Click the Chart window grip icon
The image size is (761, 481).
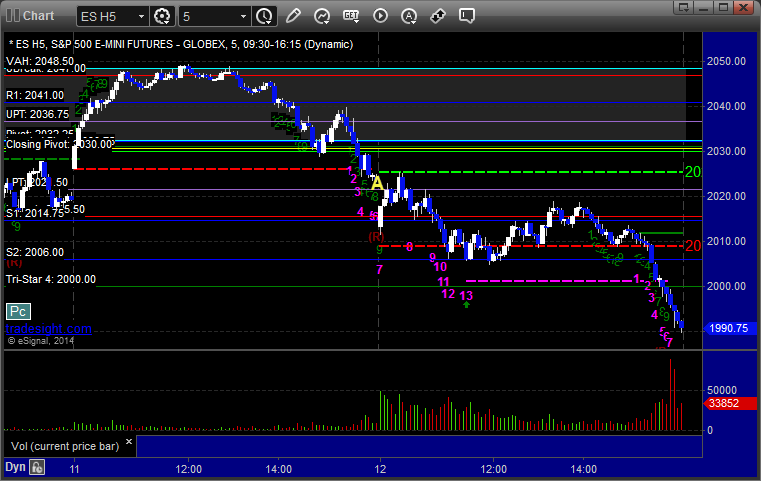(x=13, y=16)
